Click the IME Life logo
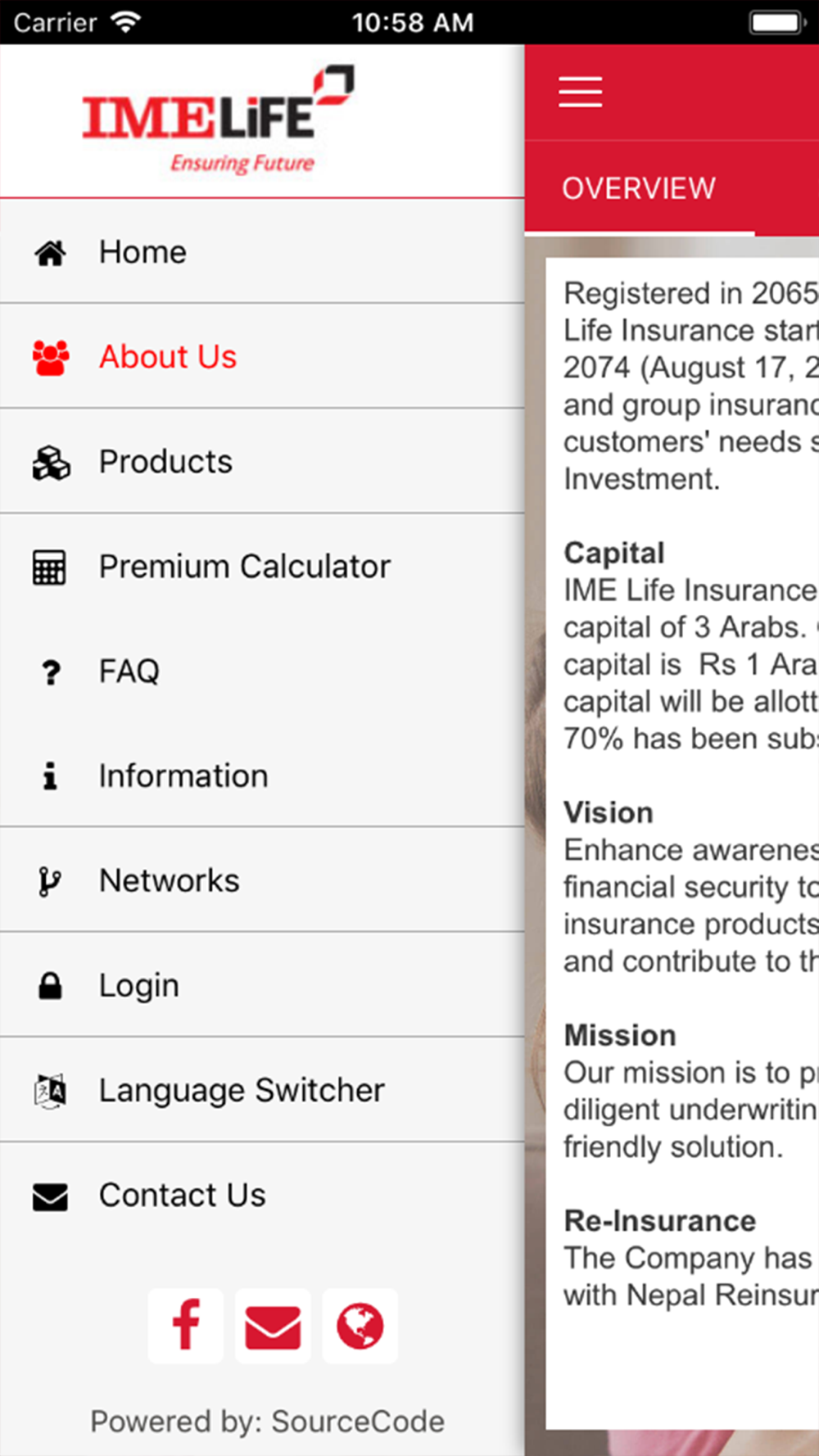The width and height of the screenshot is (819, 1456). 219,119
